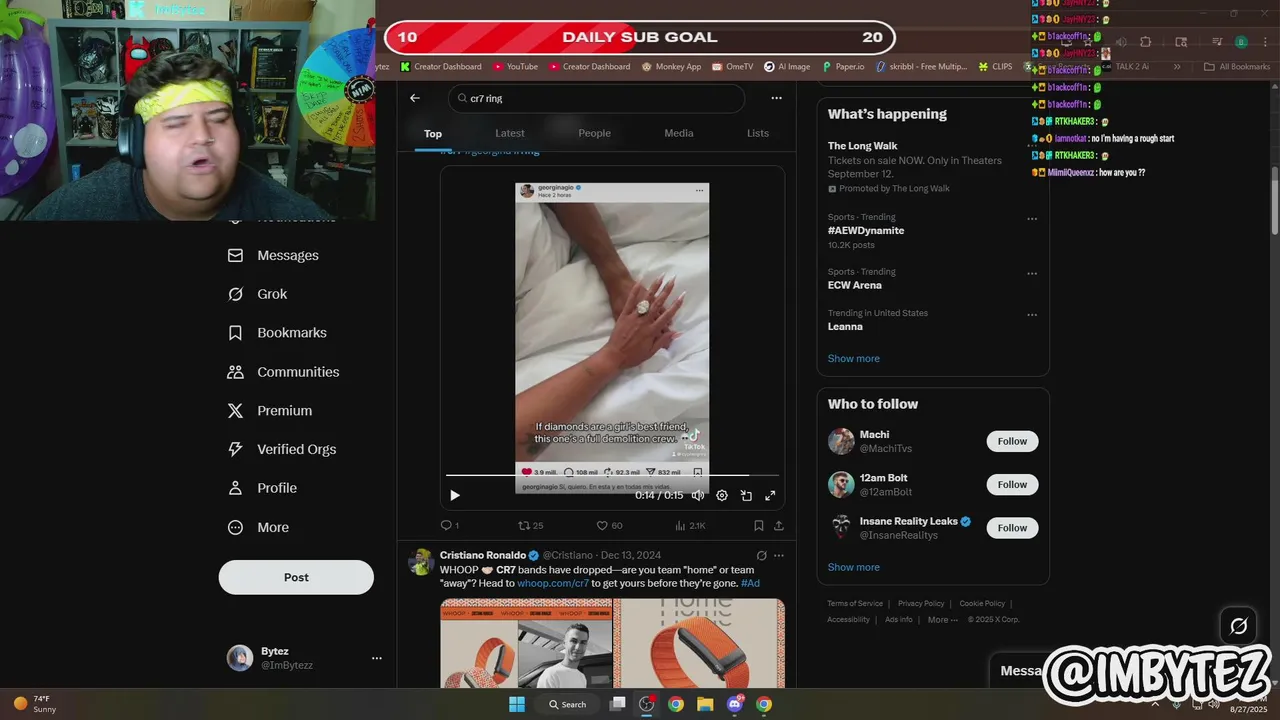Open more options for Leanna trend

click(x=1032, y=315)
